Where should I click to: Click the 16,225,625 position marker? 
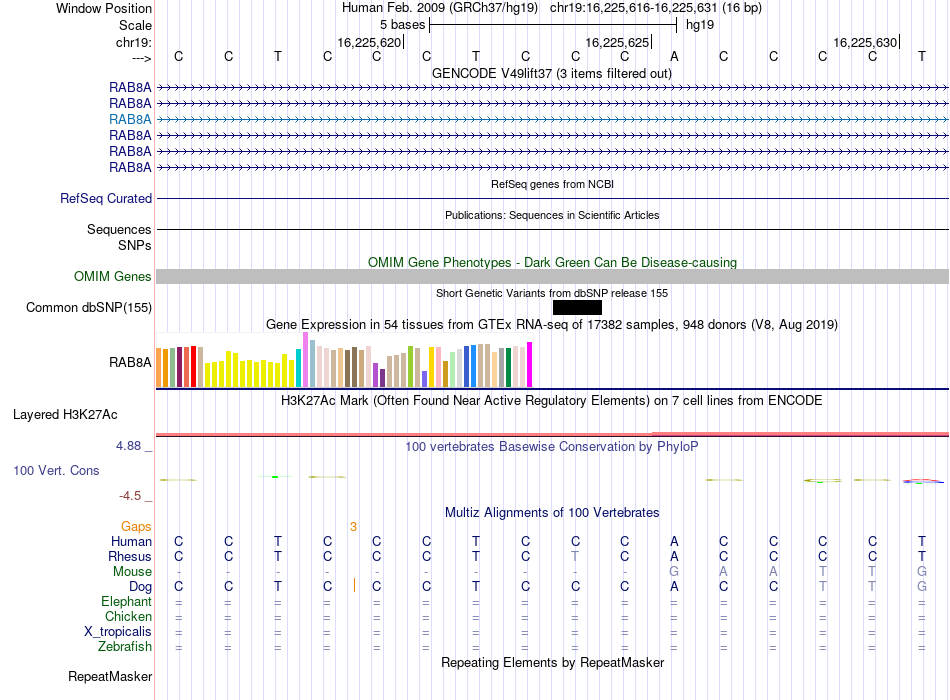point(617,42)
